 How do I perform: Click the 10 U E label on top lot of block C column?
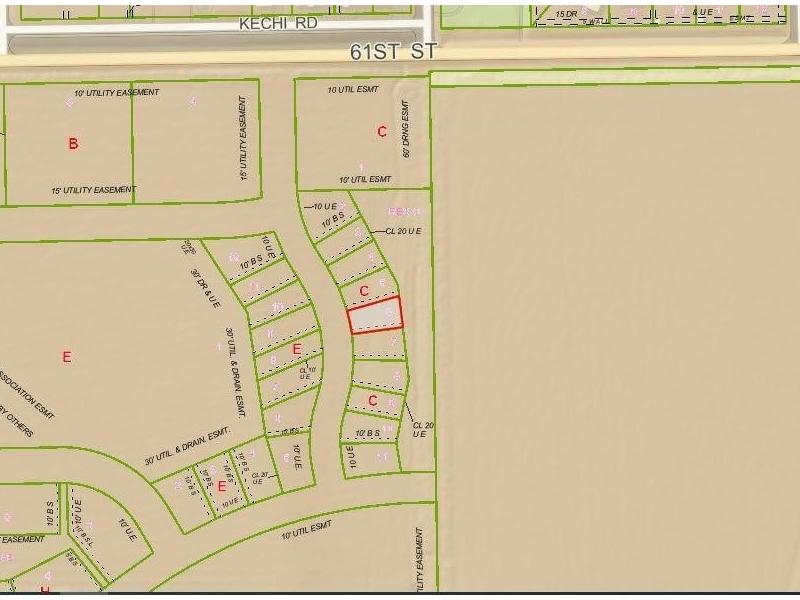point(326,206)
